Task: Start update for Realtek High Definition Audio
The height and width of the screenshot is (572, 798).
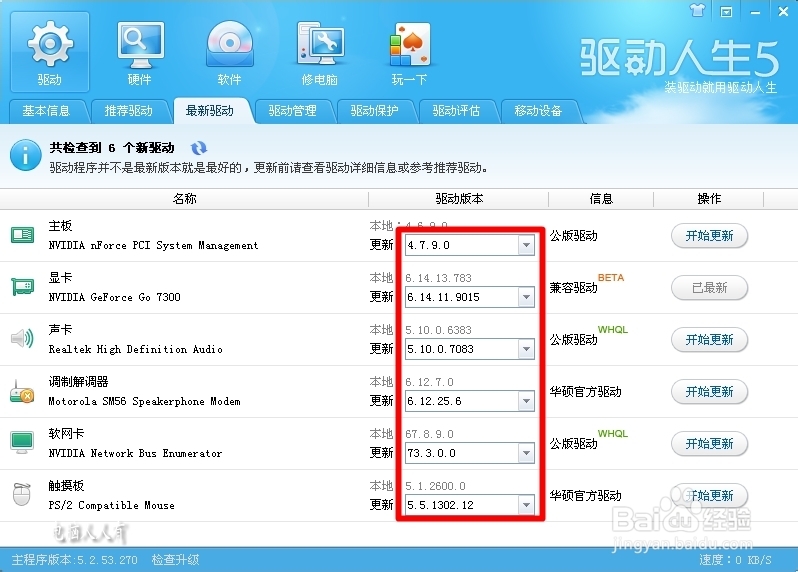Action: [x=709, y=339]
